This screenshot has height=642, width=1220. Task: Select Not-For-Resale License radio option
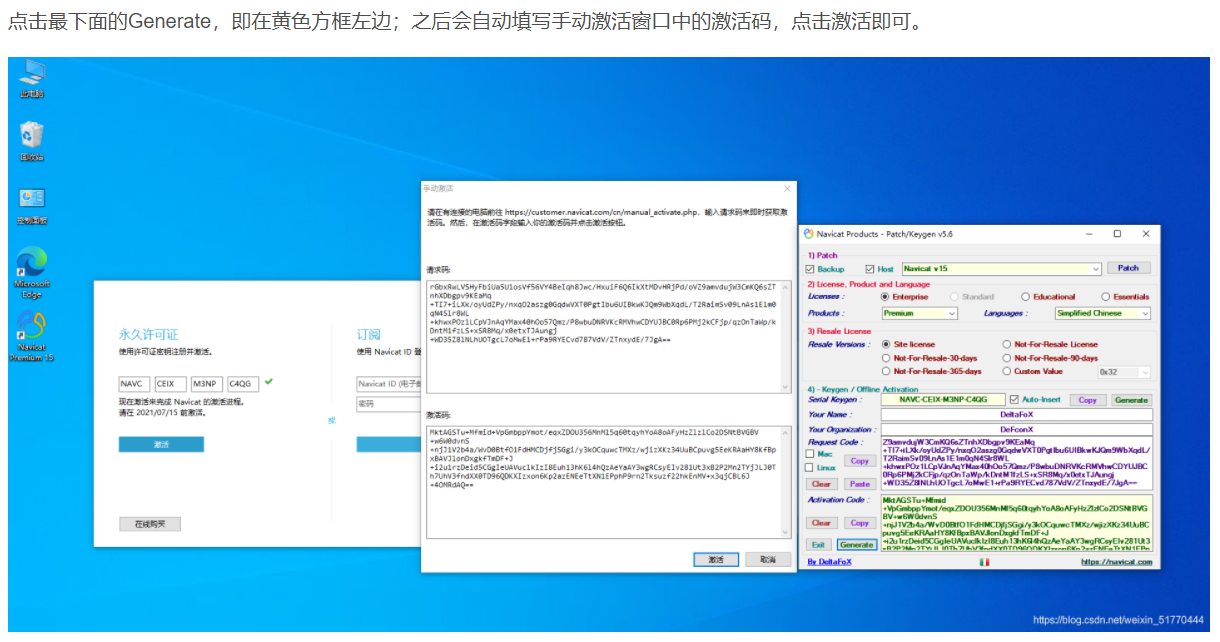(1006, 344)
